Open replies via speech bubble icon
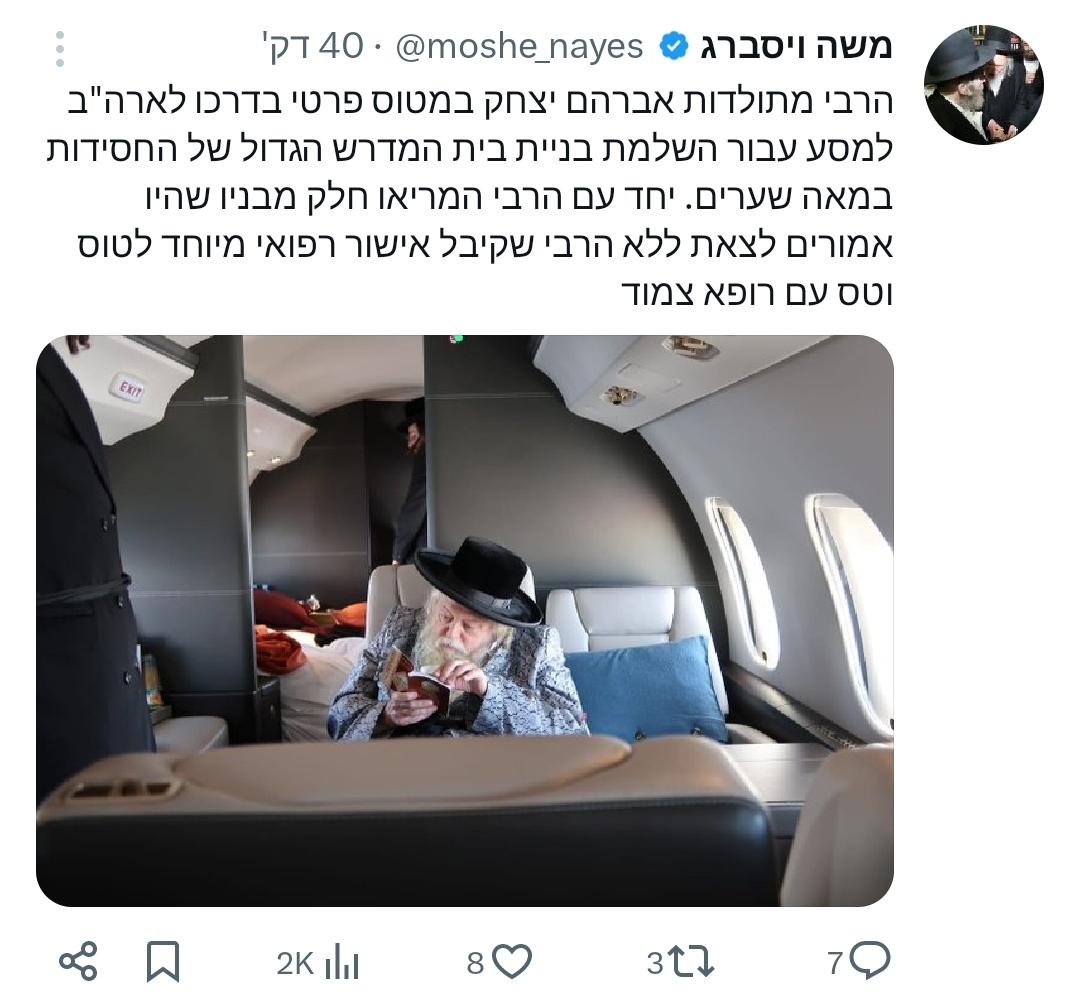Viewport: 1080px width, 997px height. 869,960
